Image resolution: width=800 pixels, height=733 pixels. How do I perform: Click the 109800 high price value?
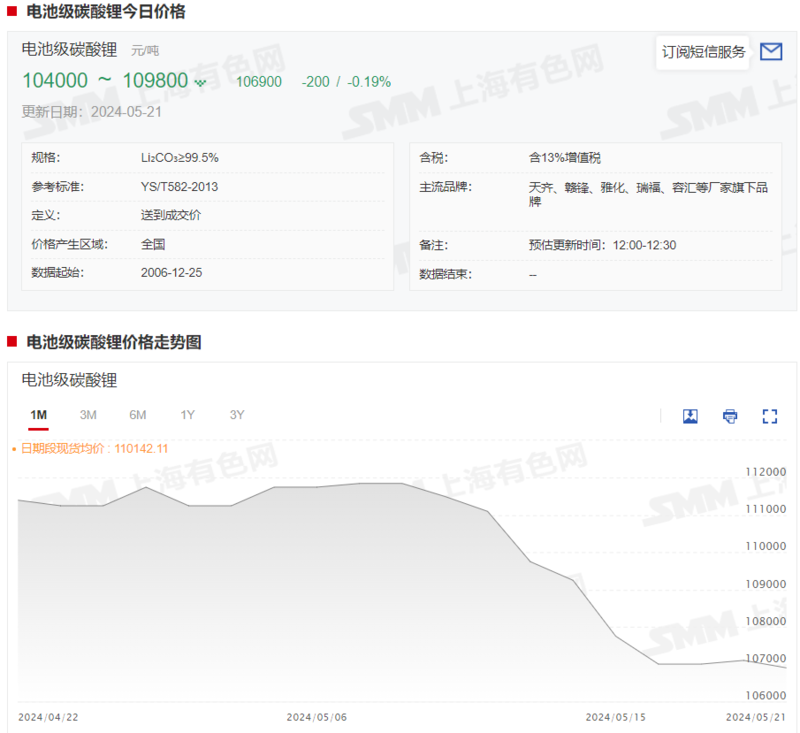pyautogui.click(x=155, y=81)
